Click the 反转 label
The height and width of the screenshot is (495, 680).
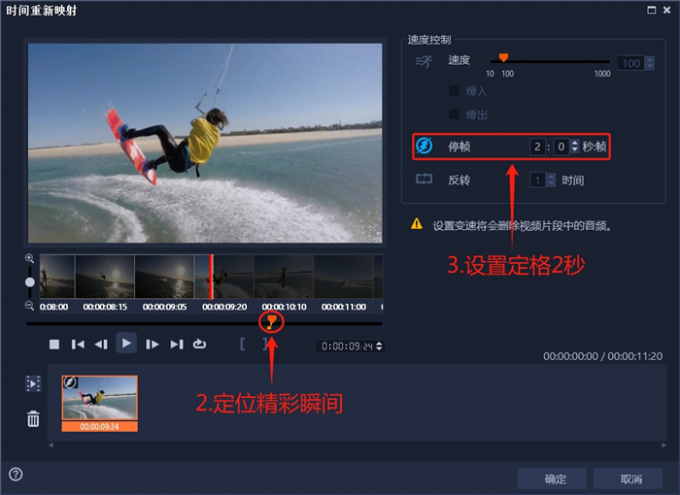[459, 180]
